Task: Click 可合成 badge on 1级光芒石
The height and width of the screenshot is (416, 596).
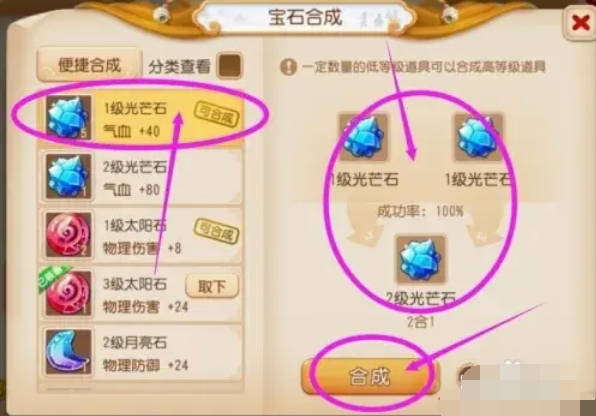Action: point(216,113)
